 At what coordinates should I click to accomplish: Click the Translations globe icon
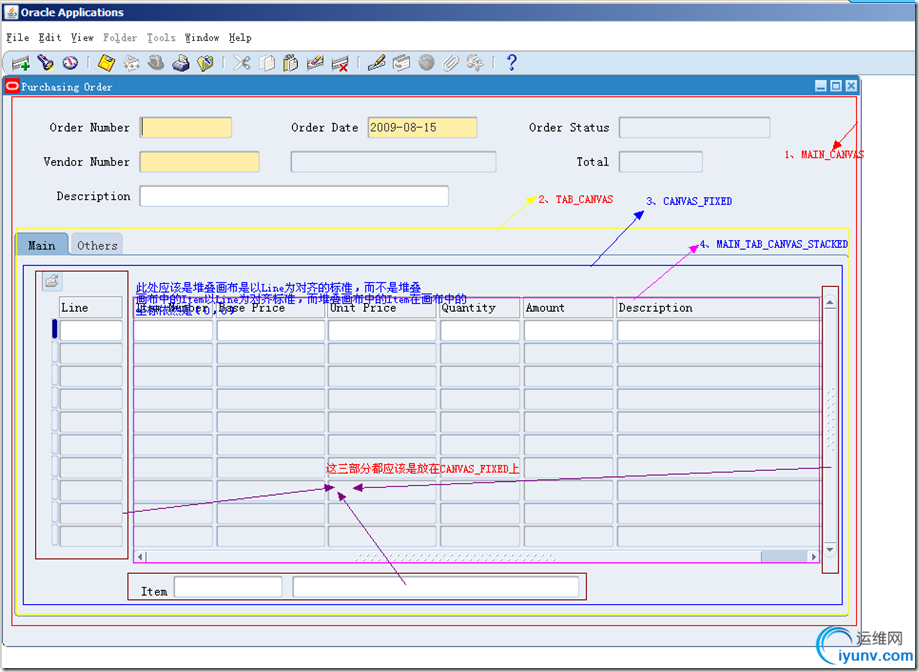pos(426,63)
